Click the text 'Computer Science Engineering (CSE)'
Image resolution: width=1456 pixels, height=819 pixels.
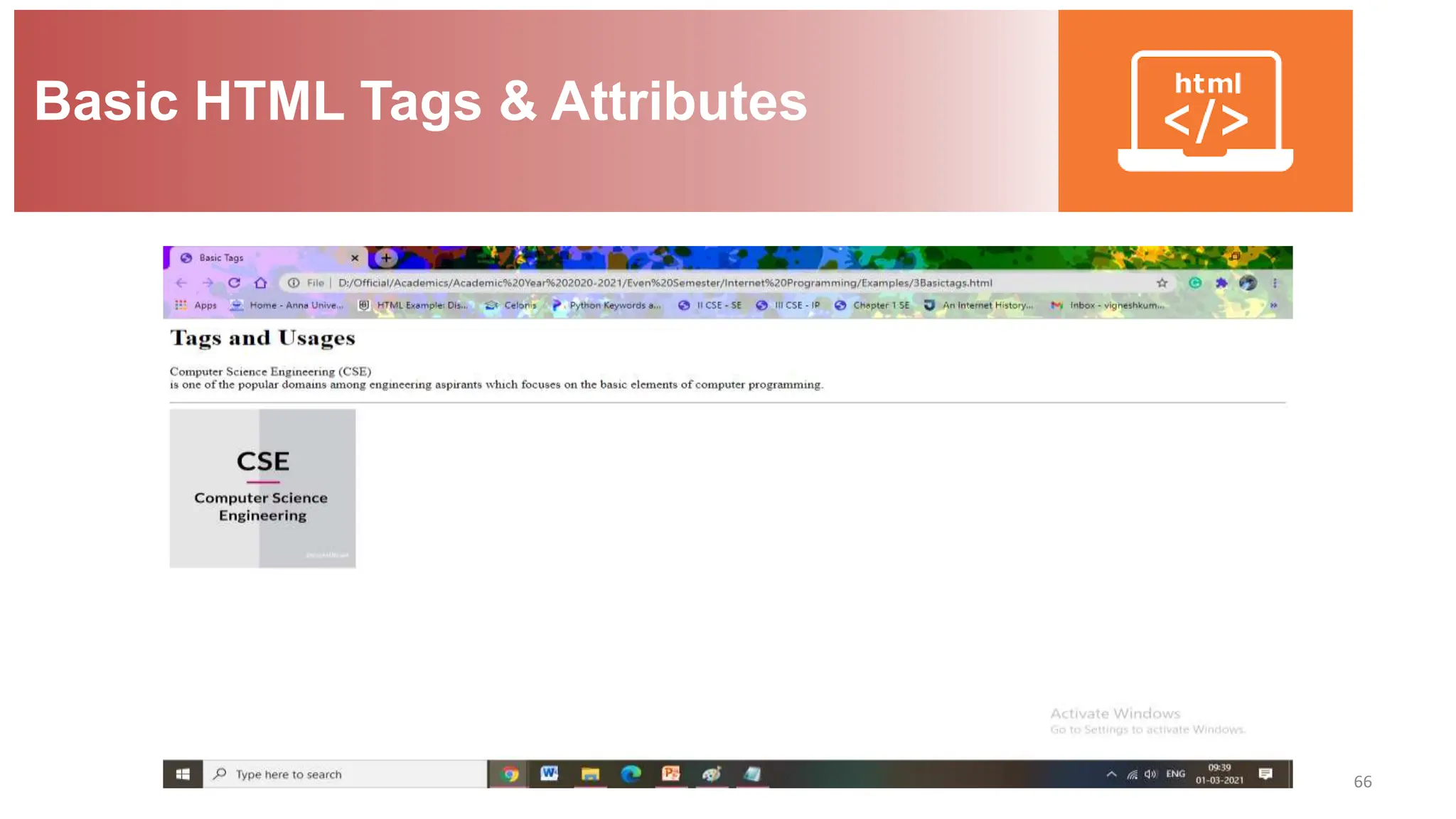tap(270, 372)
